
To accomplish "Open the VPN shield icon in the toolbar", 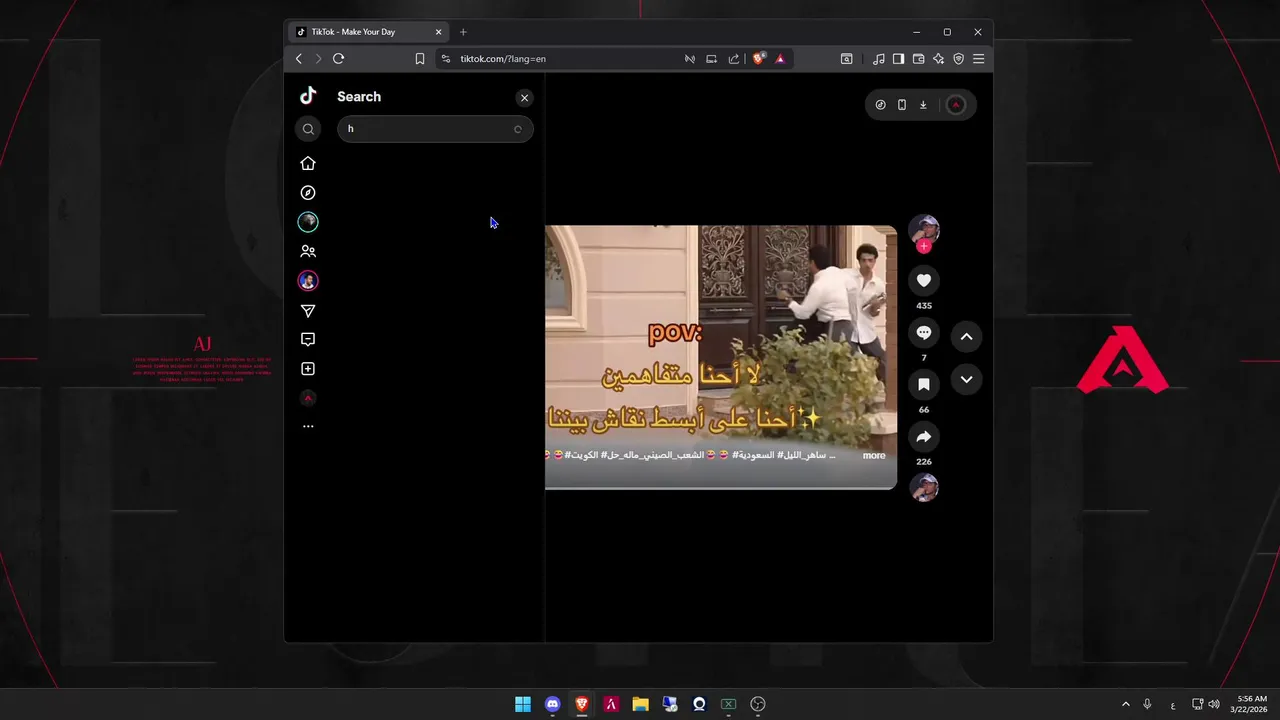I will (958, 59).
